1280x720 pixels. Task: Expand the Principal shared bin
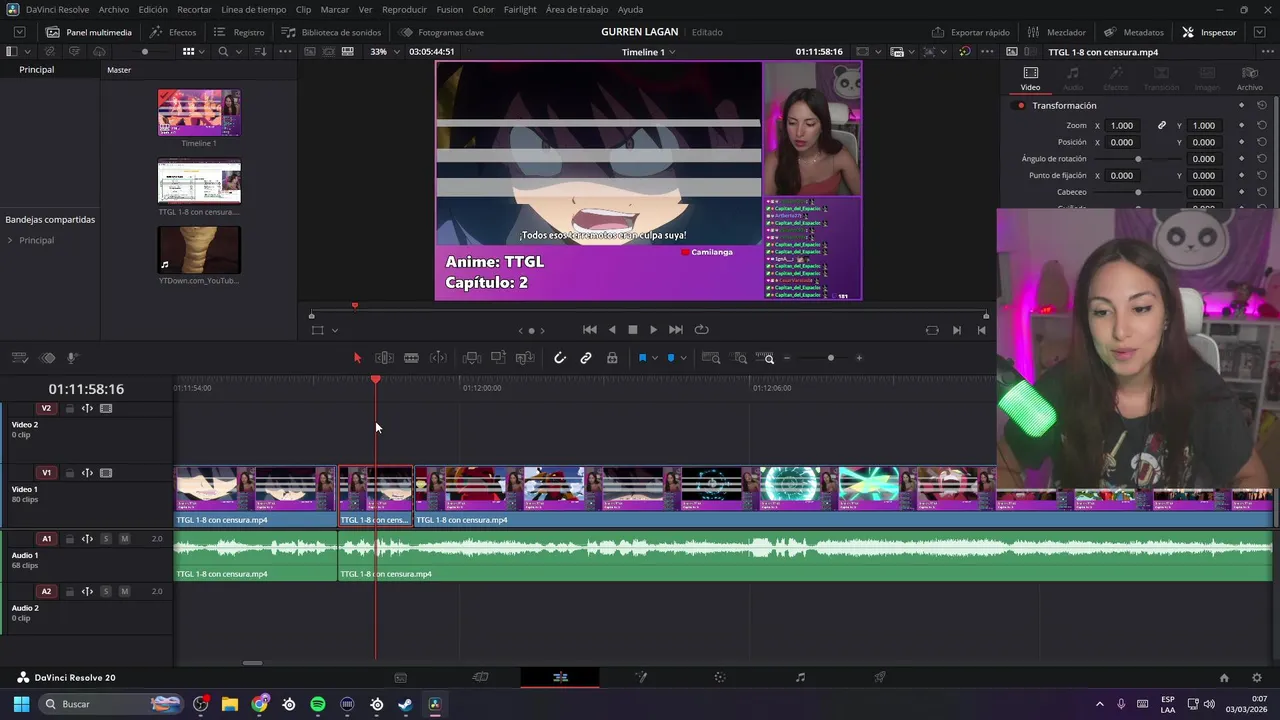click(10, 240)
